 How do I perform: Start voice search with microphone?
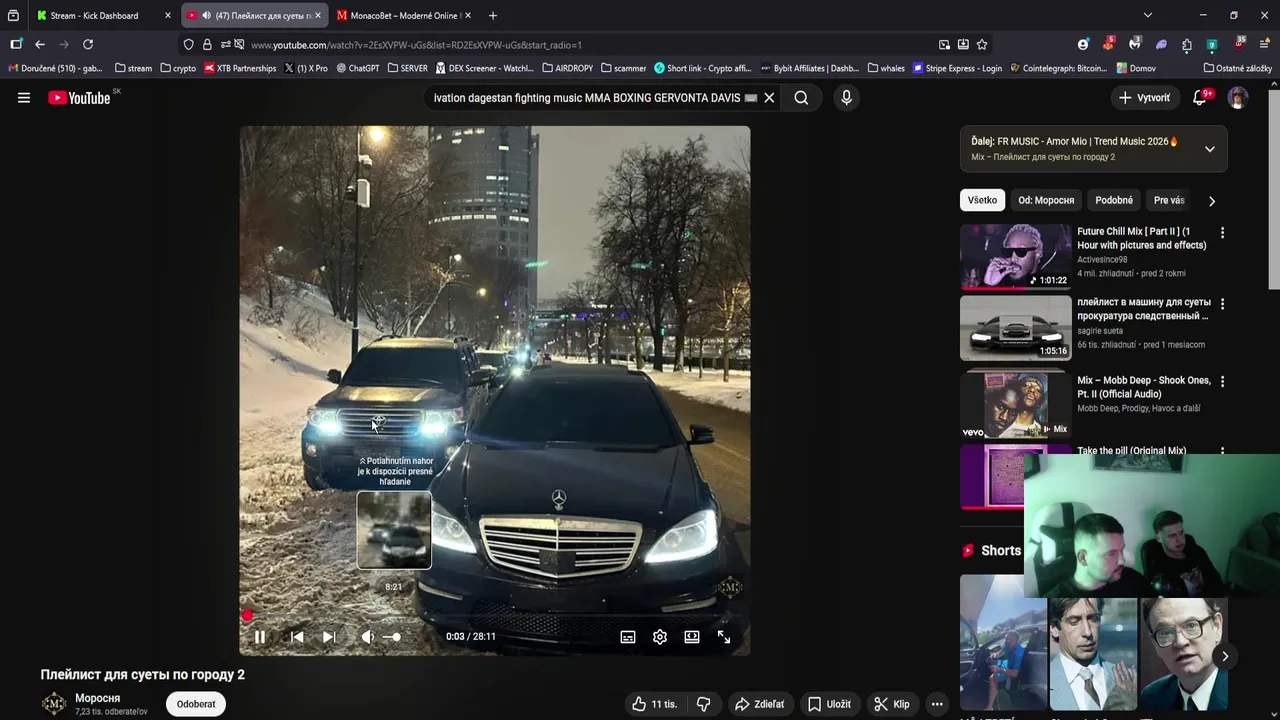point(846,98)
